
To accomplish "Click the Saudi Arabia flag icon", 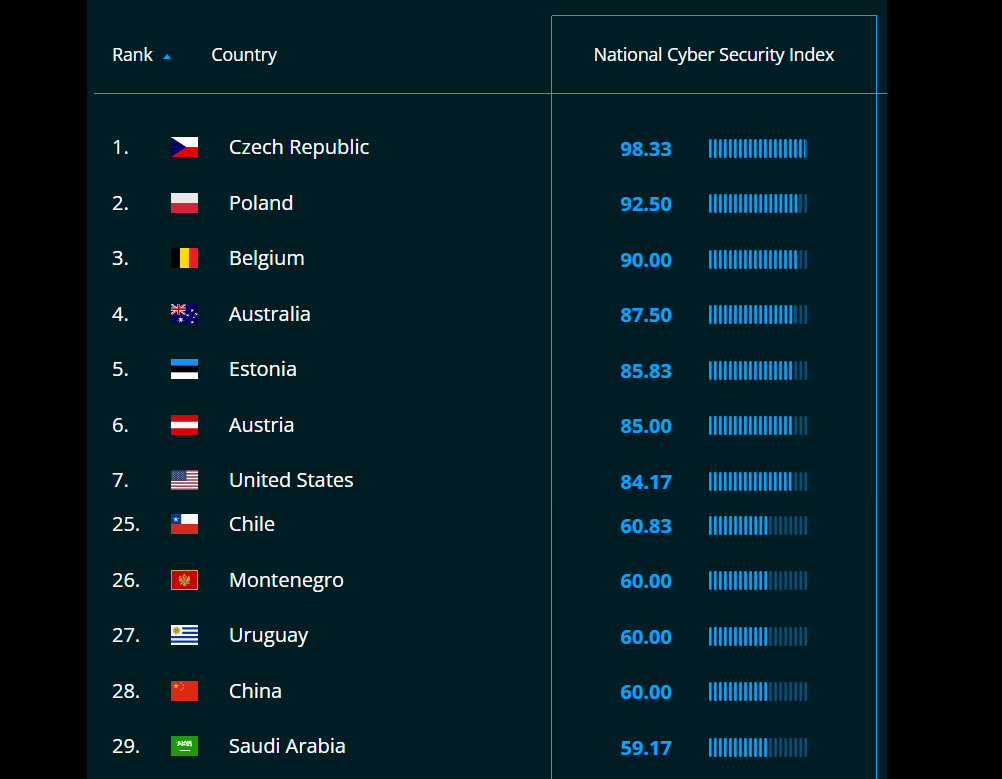I will pyautogui.click(x=184, y=746).
